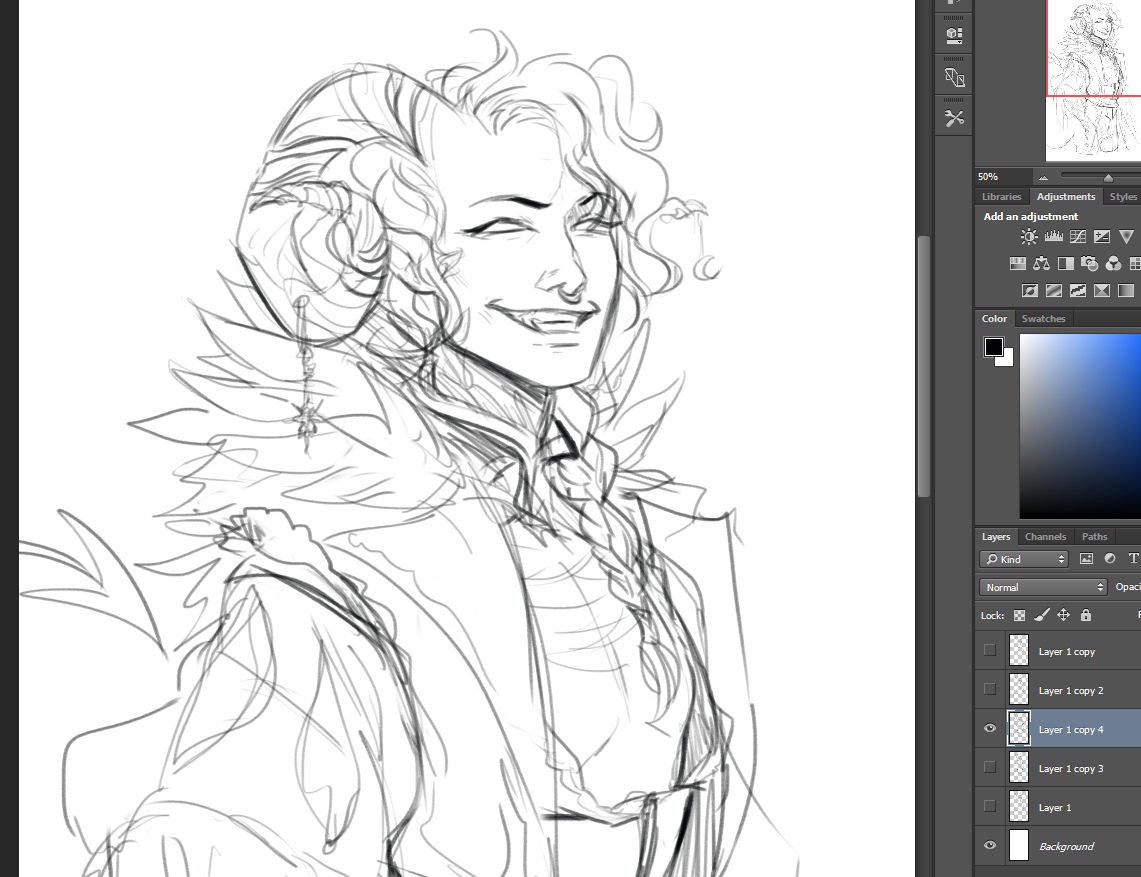Switch to the Styles tab
Image resolution: width=1141 pixels, height=877 pixels.
[x=1122, y=197]
